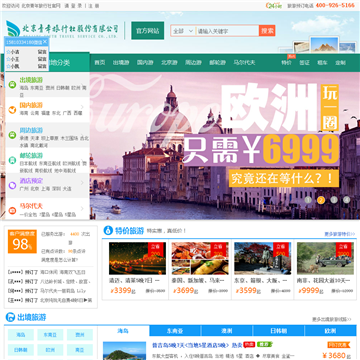Viewport: 360px width, 360px height.
Task: Click the orange 搜索 search button
Action: click(x=267, y=31)
